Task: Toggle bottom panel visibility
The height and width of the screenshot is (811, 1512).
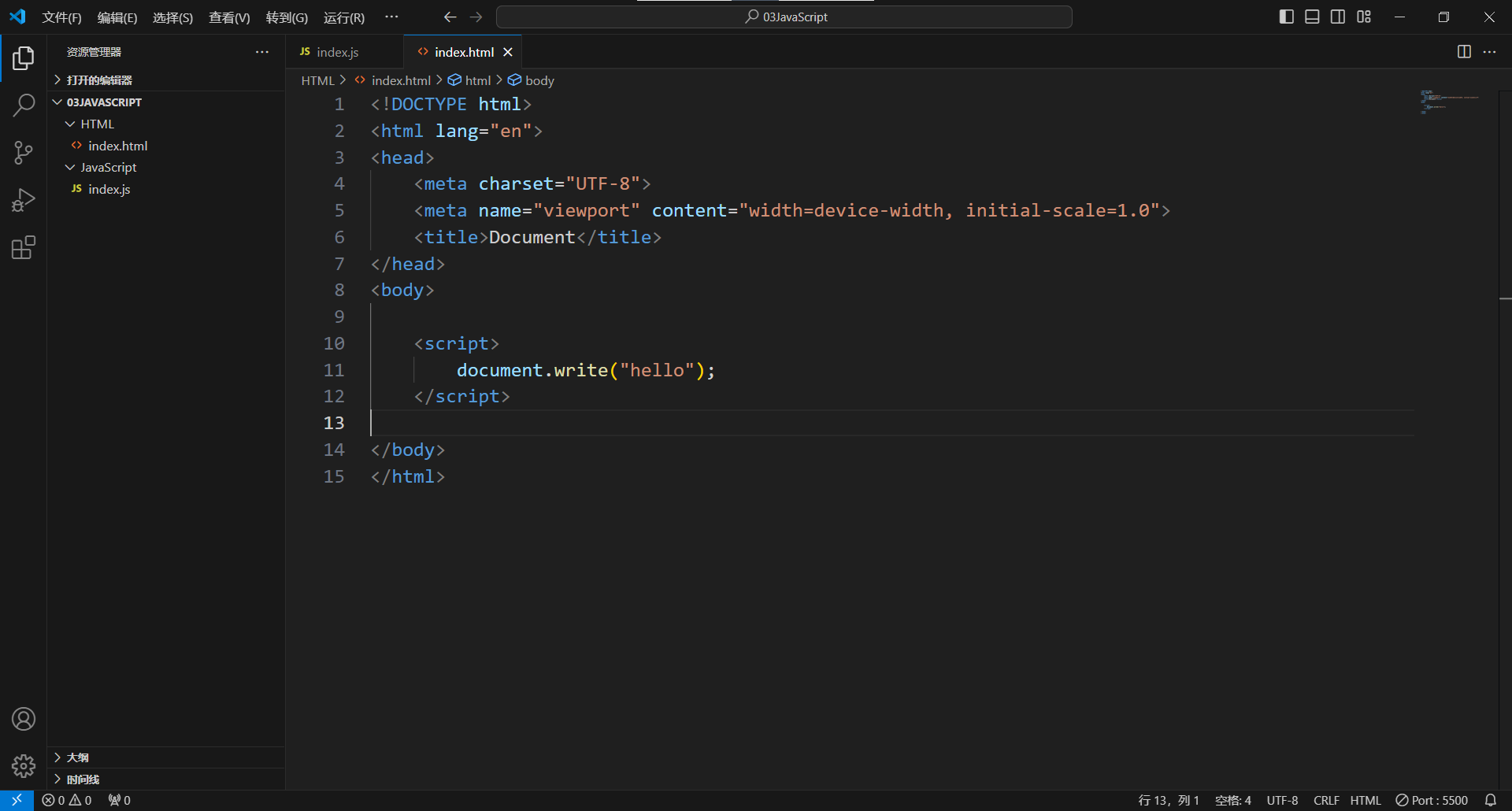Action: pos(1312,17)
